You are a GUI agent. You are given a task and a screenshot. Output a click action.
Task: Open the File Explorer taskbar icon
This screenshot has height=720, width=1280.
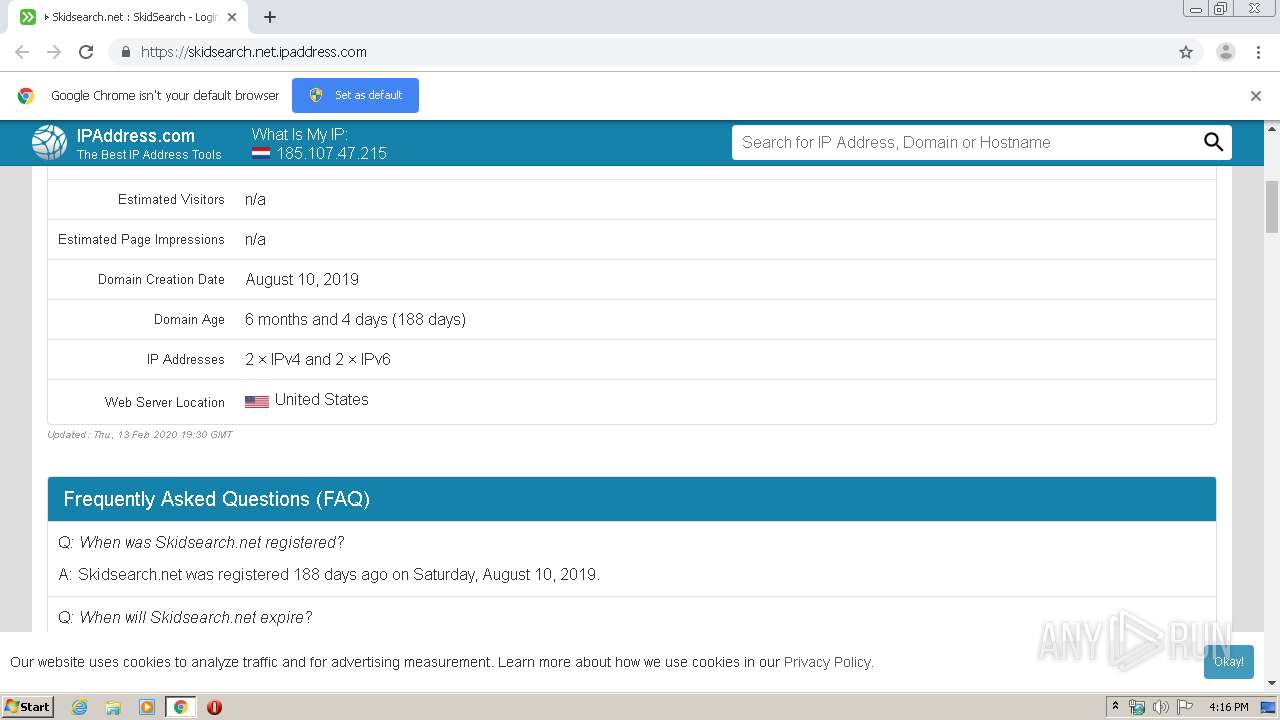(113, 707)
